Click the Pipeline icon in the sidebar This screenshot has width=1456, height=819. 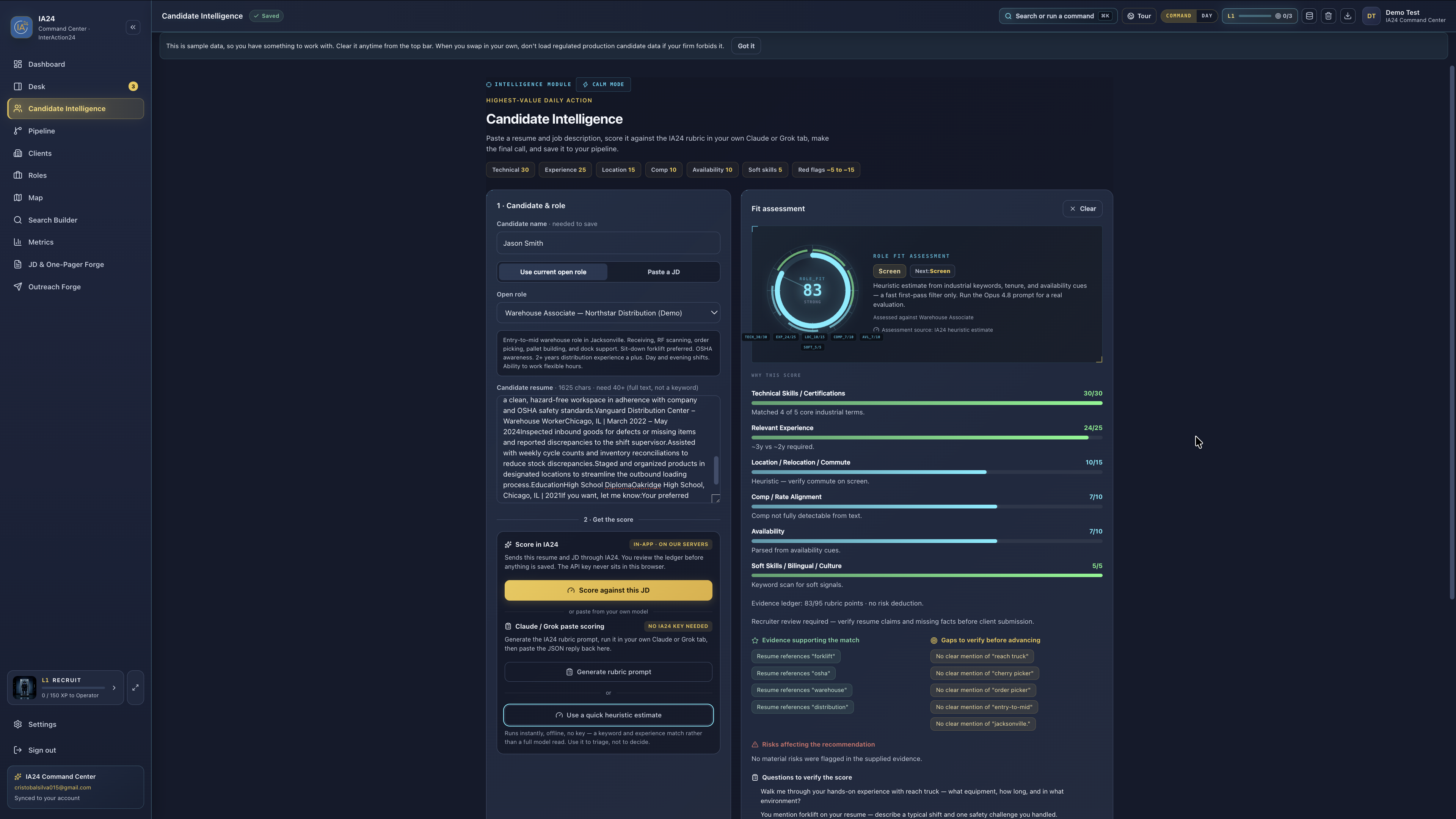(x=18, y=131)
